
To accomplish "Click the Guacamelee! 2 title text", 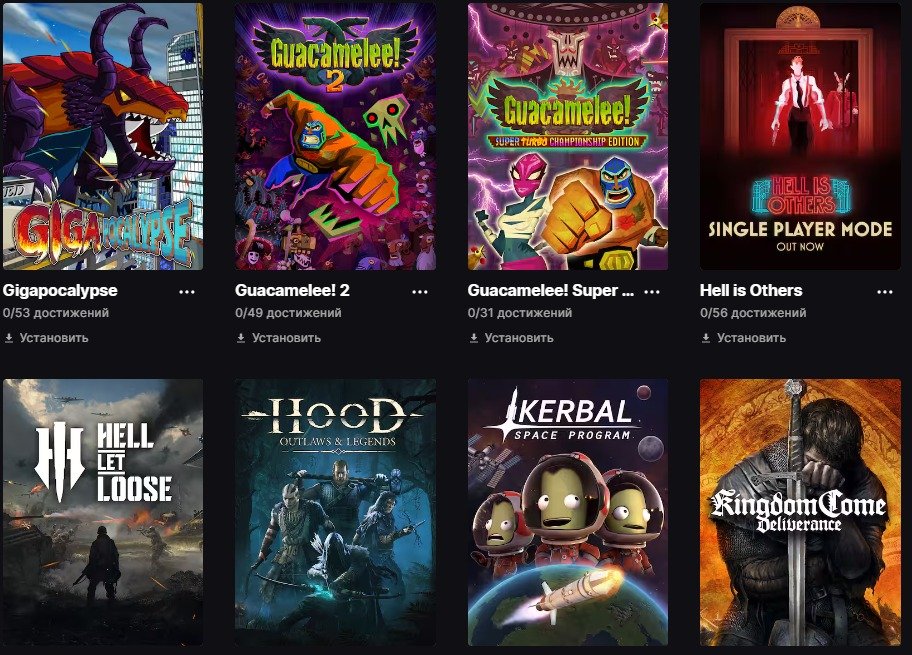I will [x=292, y=290].
